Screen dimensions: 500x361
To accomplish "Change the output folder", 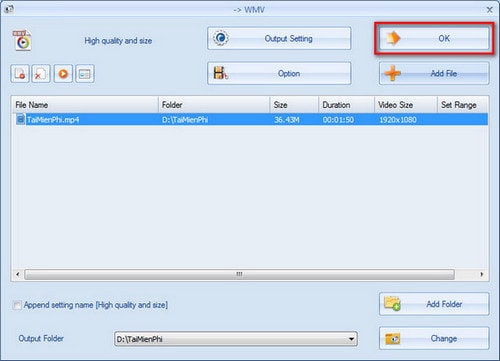I will click(434, 338).
